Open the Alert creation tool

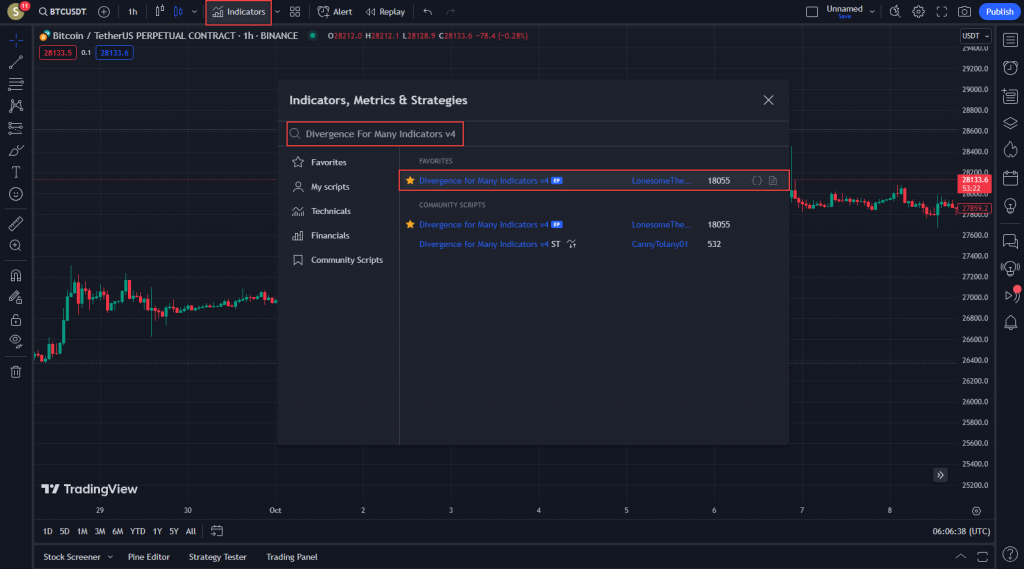coord(335,12)
